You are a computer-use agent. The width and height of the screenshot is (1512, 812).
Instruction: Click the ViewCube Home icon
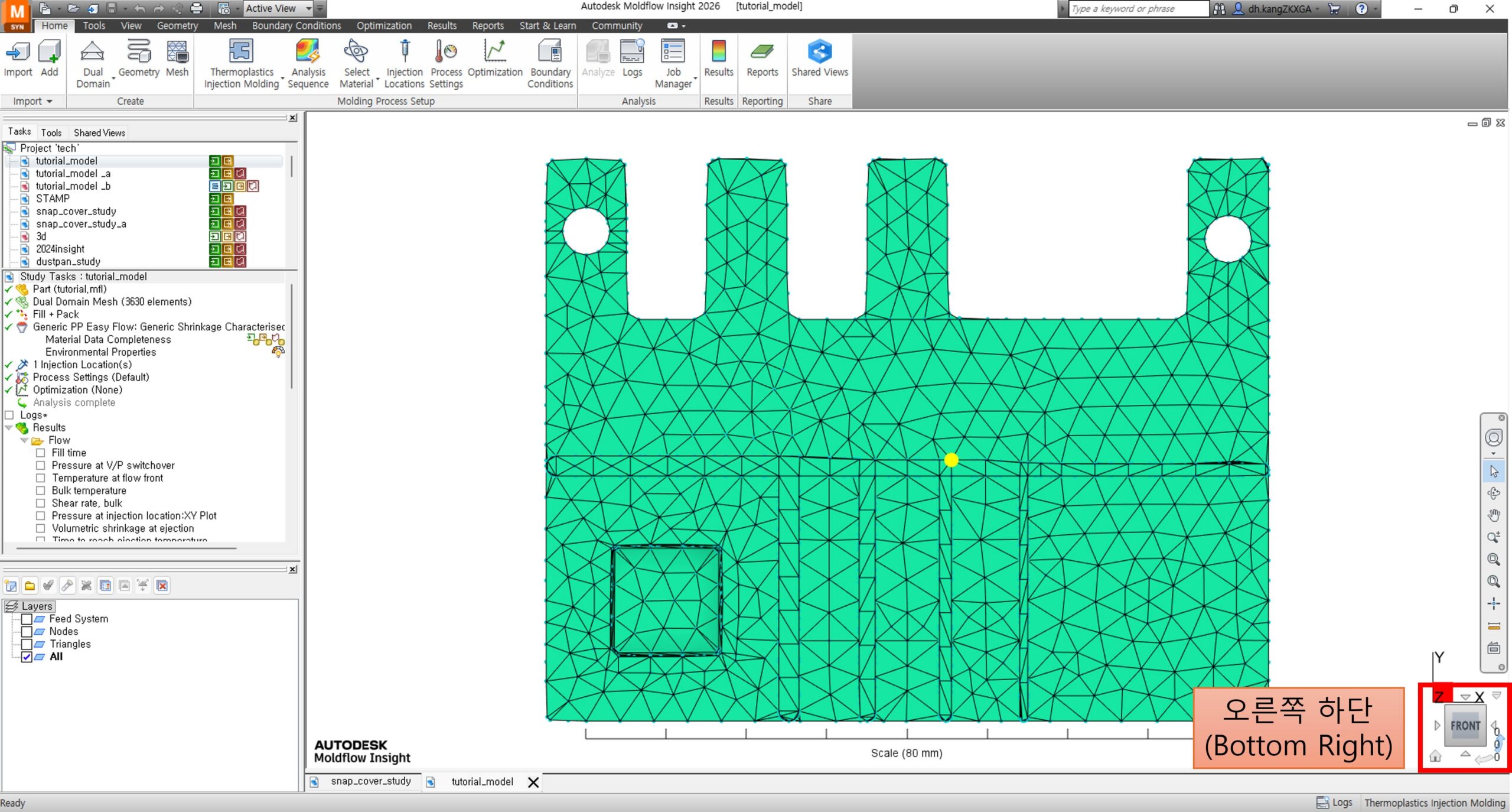pyautogui.click(x=1435, y=756)
